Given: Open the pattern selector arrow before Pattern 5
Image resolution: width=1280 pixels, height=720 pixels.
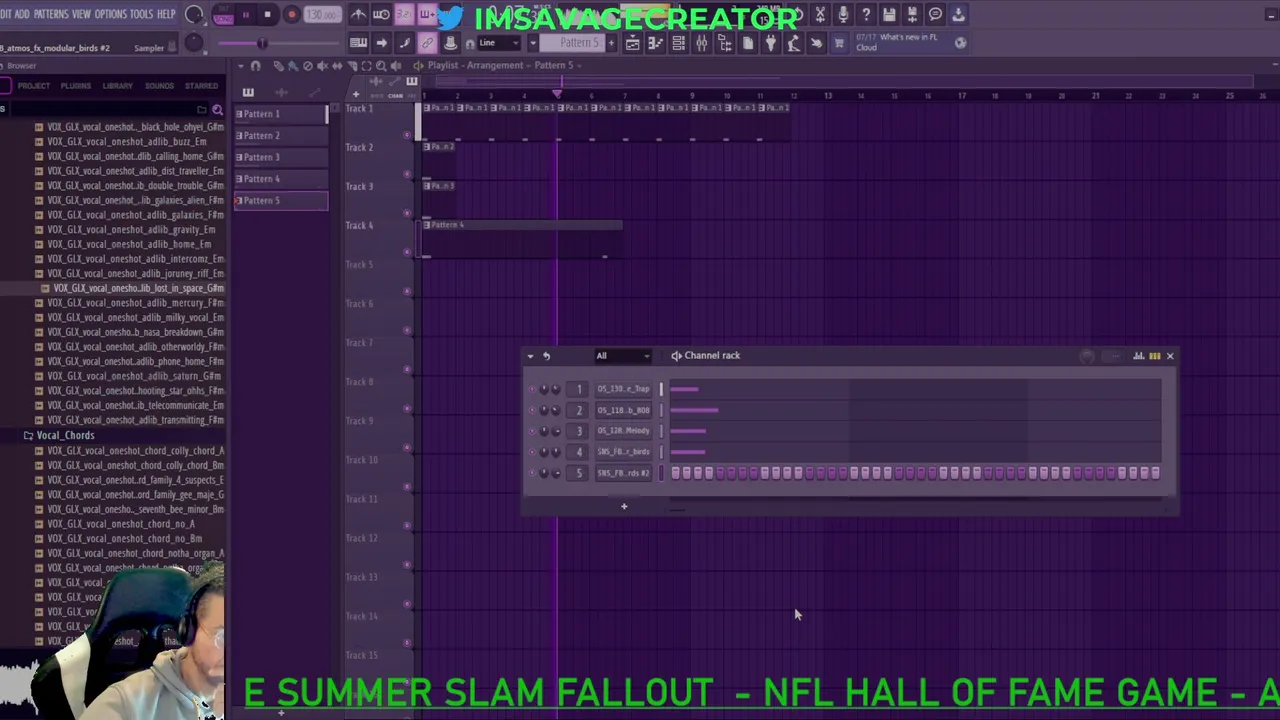Looking at the screenshot, I should (535, 43).
